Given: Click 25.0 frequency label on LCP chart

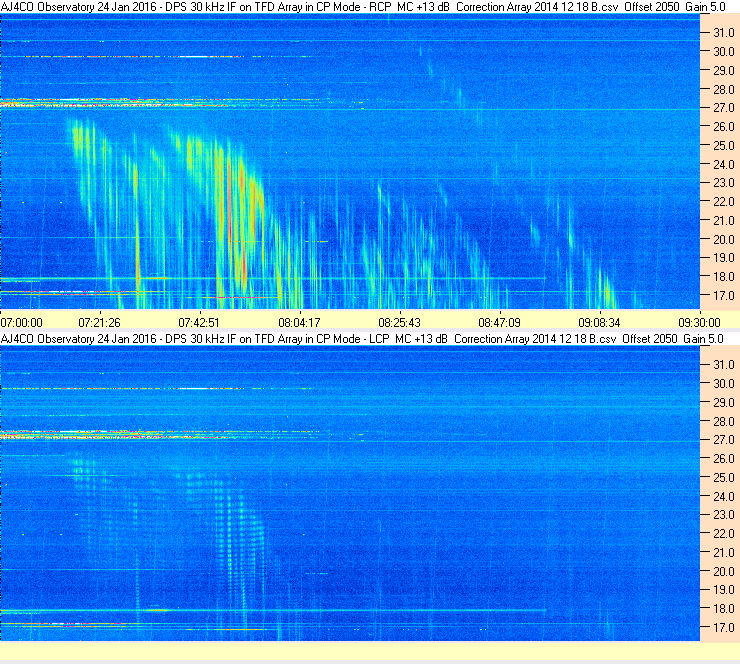Looking at the screenshot, I should 724,478.
